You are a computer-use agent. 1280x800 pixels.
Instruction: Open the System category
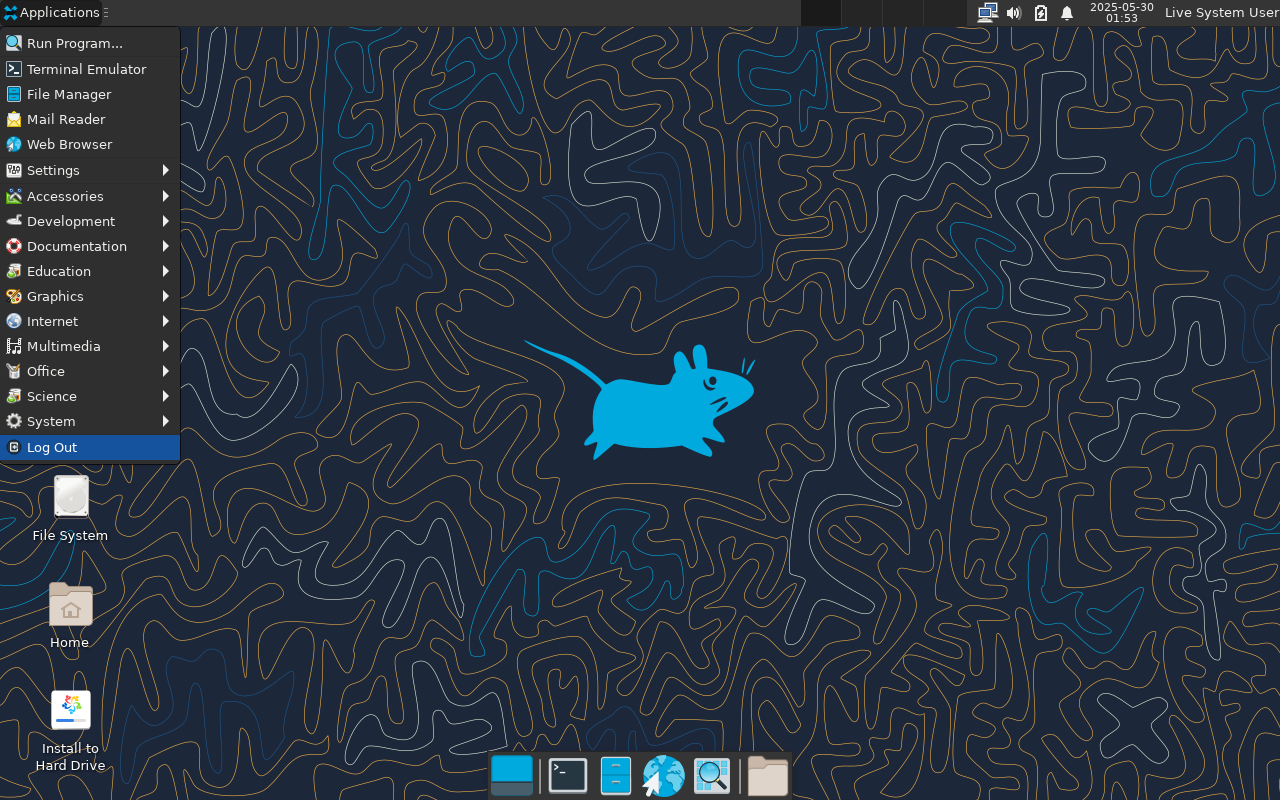tap(90, 421)
